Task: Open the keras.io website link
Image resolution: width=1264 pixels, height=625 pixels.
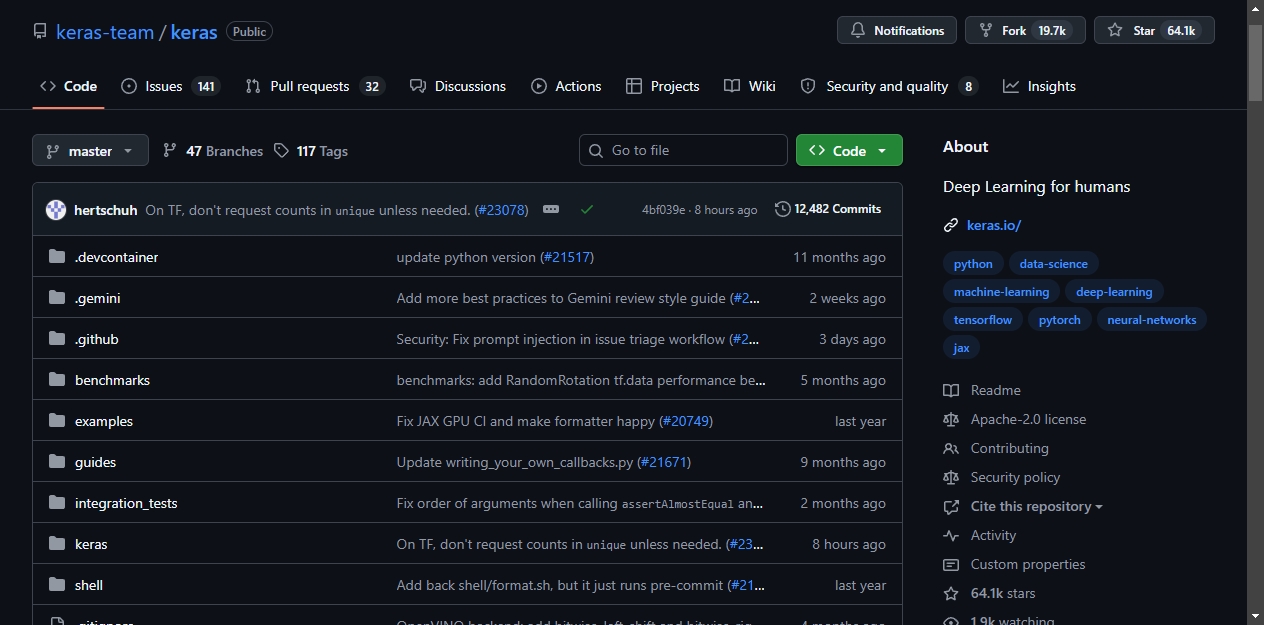Action: (994, 225)
